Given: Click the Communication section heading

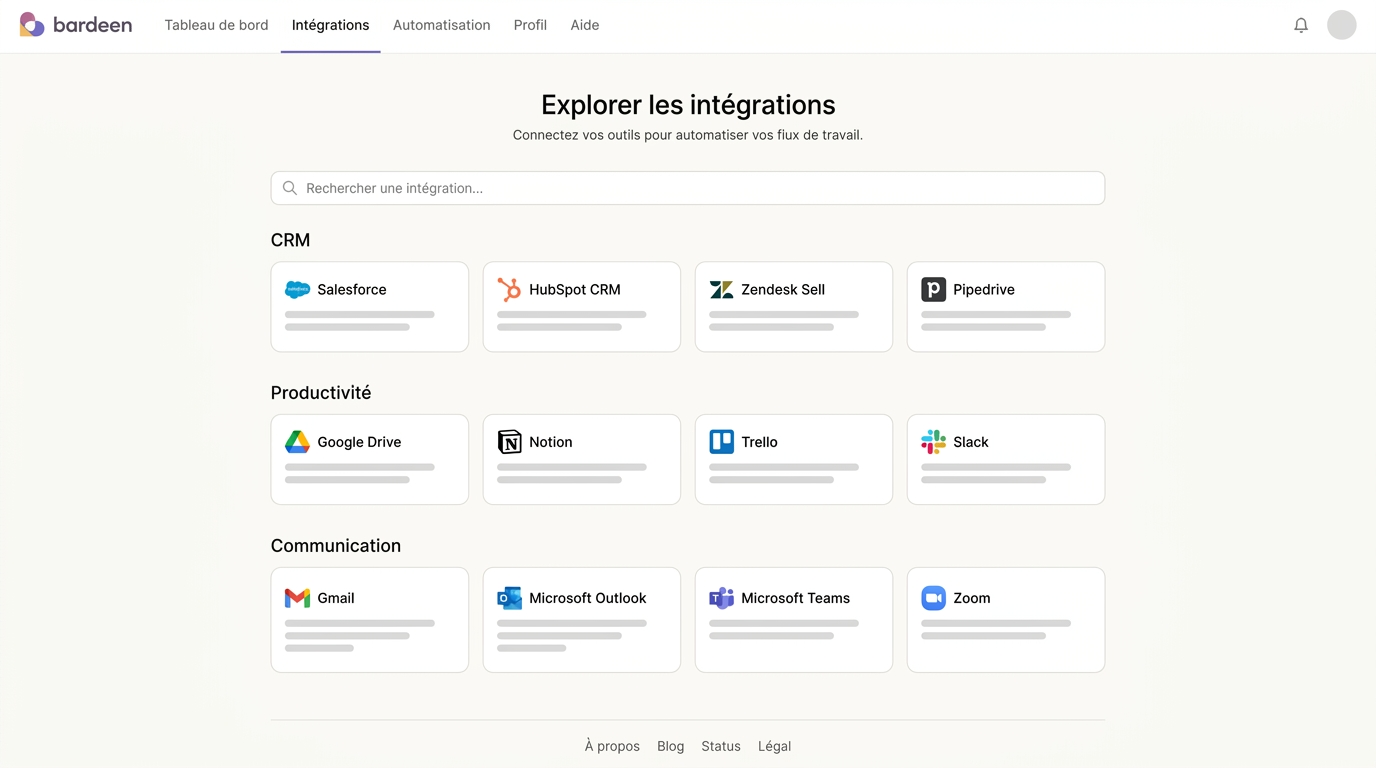Looking at the screenshot, I should click(x=336, y=546).
